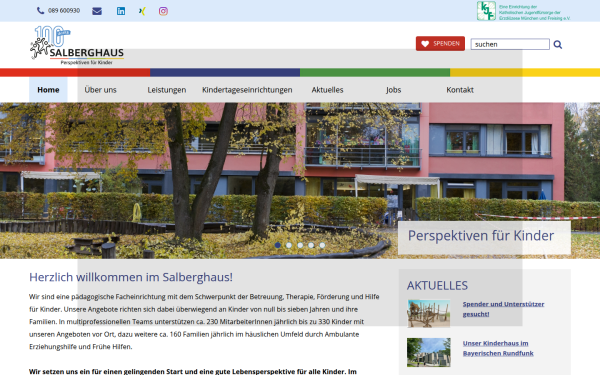Select the second slider dot
Image resolution: width=600 pixels, height=375 pixels.
pos(289,245)
